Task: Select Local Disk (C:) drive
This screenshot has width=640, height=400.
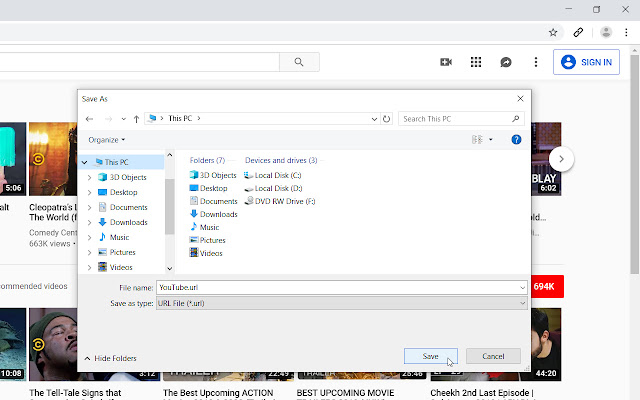Action: [x=277, y=175]
